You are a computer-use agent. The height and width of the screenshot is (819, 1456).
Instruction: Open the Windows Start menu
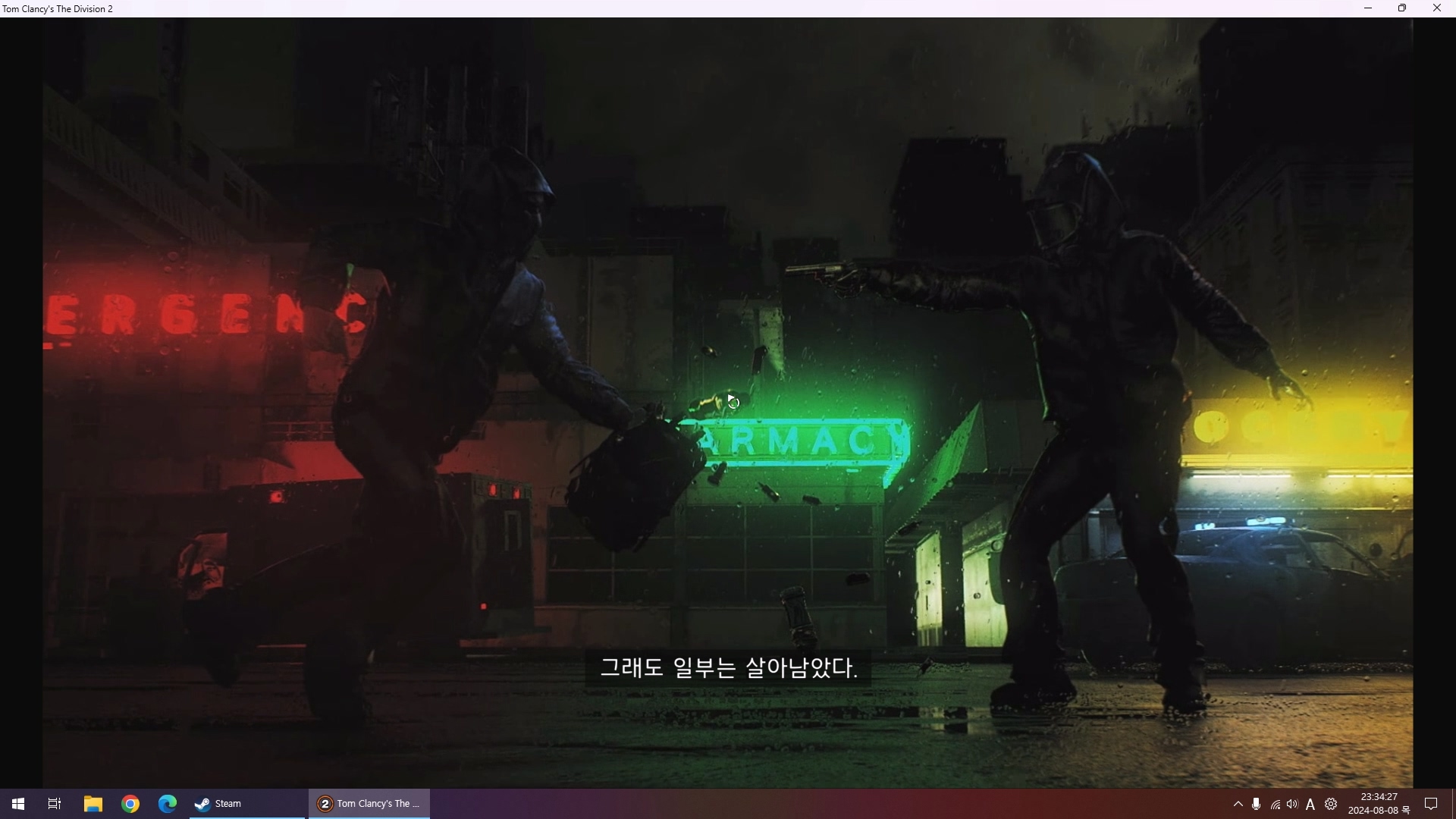point(18,804)
